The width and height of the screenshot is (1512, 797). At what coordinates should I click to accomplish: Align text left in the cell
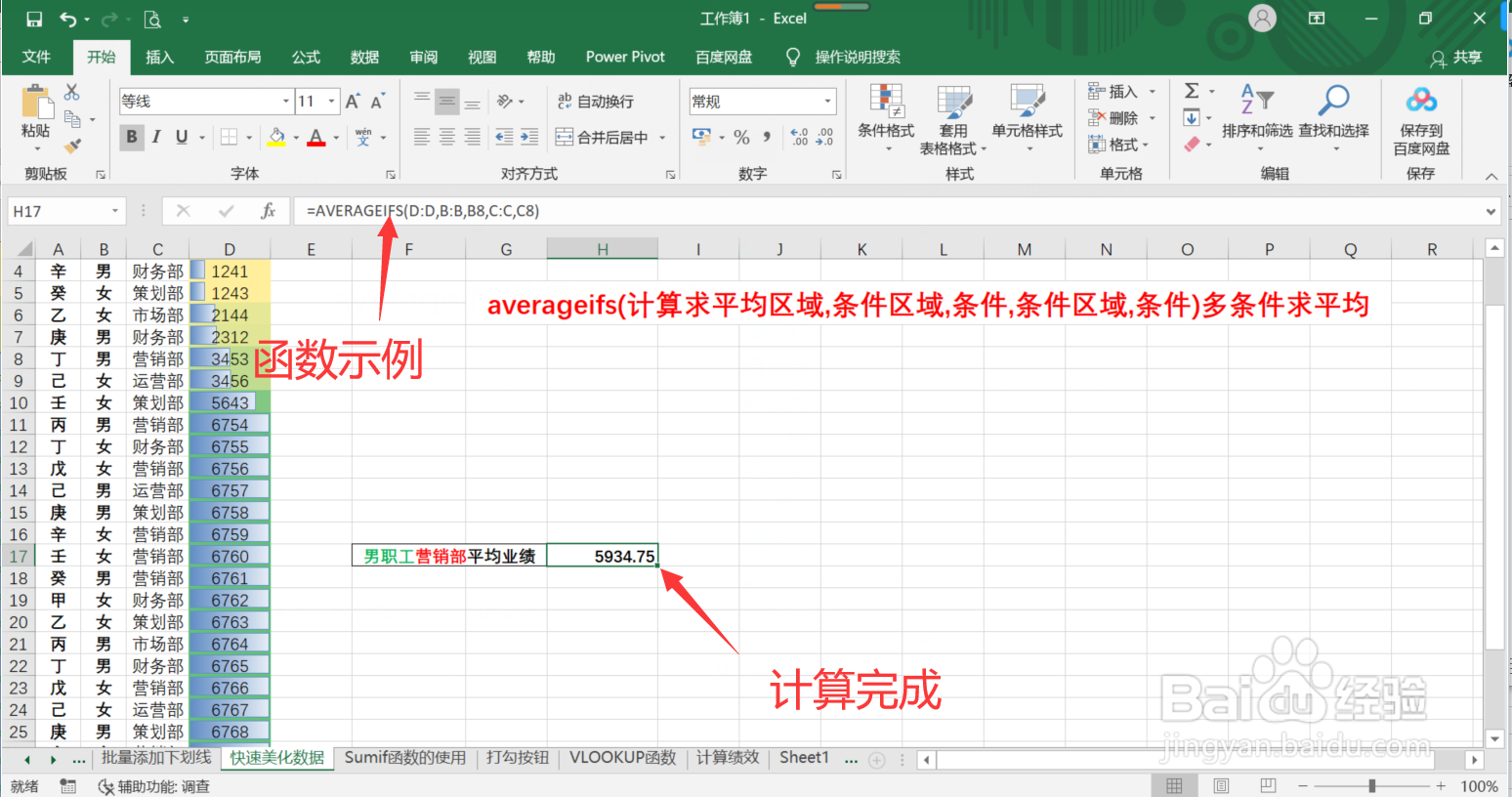pyautogui.click(x=422, y=137)
